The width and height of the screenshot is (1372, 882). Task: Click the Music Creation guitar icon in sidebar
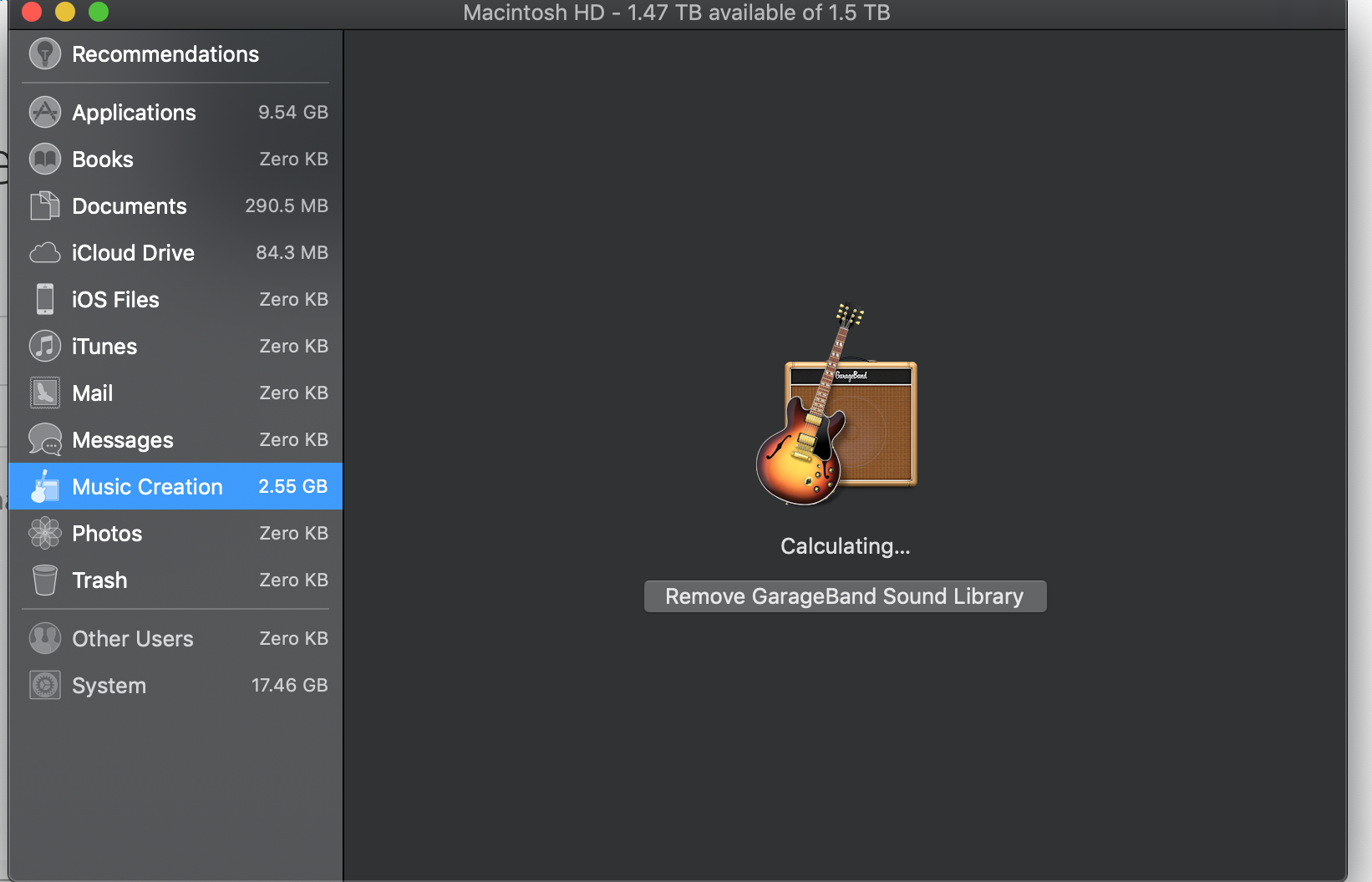[x=45, y=487]
